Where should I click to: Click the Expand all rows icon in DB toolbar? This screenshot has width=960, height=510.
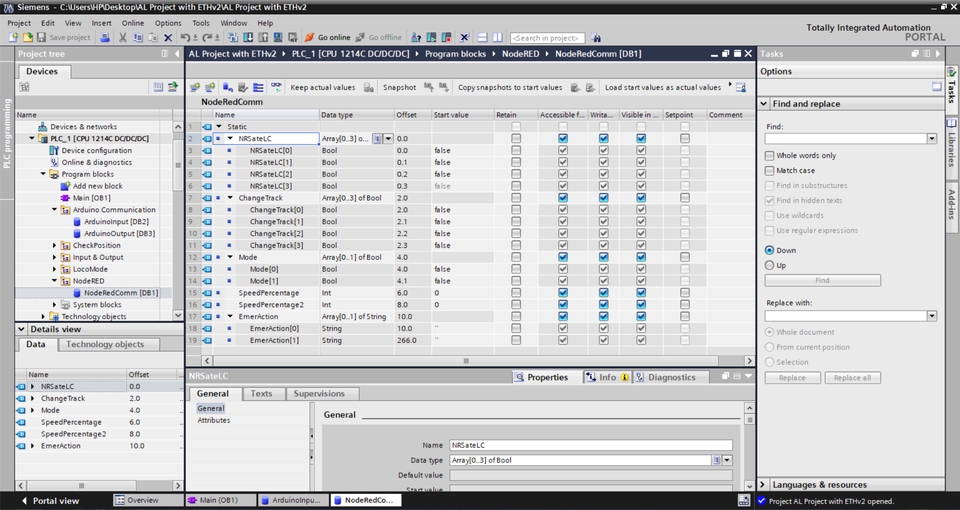tap(258, 88)
